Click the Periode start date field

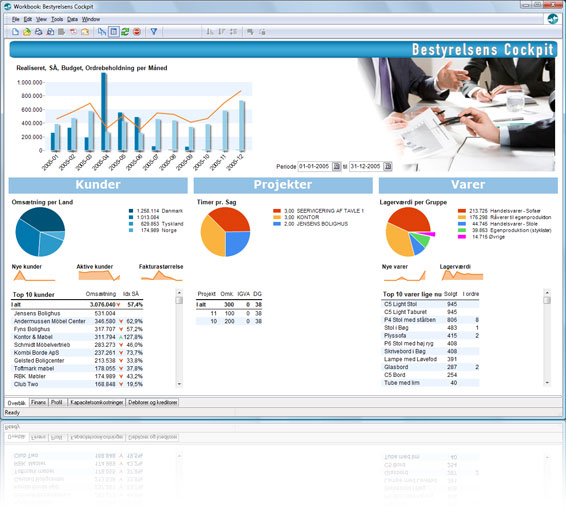click(x=314, y=166)
